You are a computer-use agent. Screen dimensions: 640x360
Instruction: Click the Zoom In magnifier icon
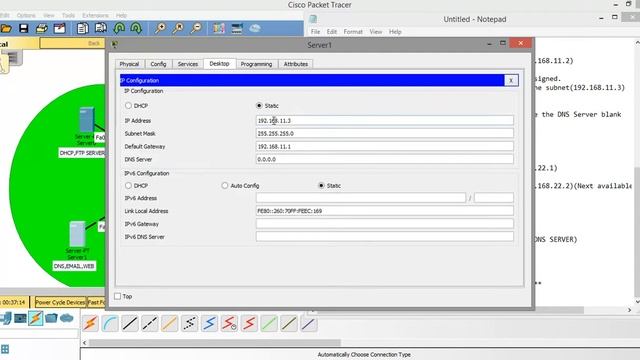(x=160, y=28)
